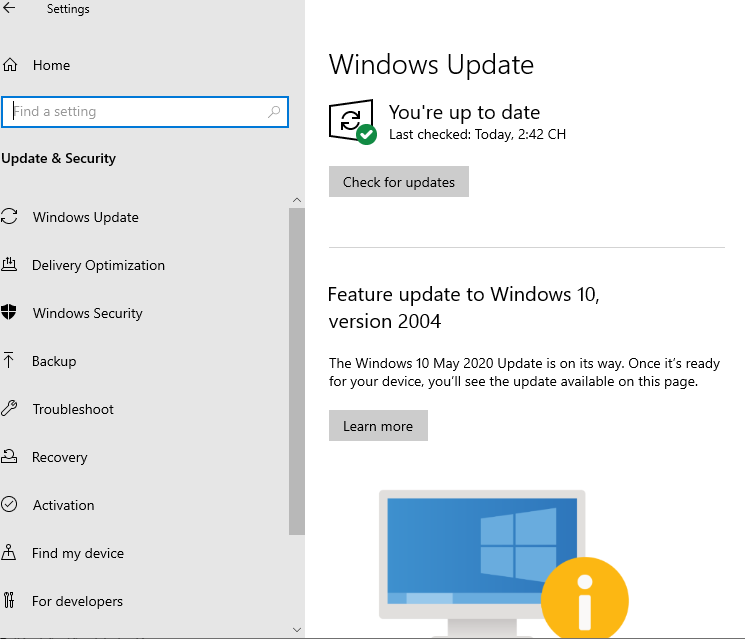Click the back arrow next to Settings

tap(9, 8)
